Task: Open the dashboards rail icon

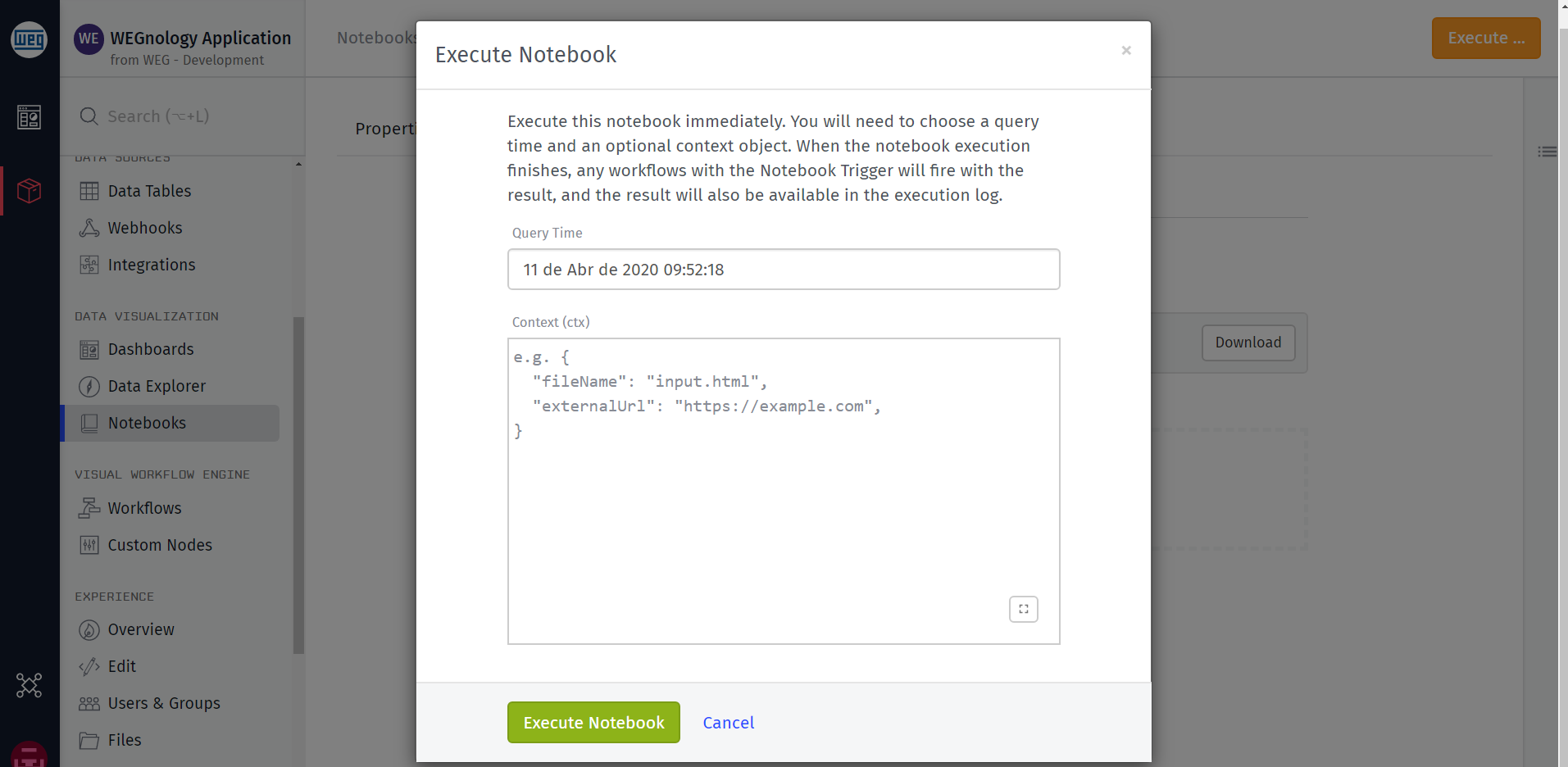Action: (x=29, y=117)
